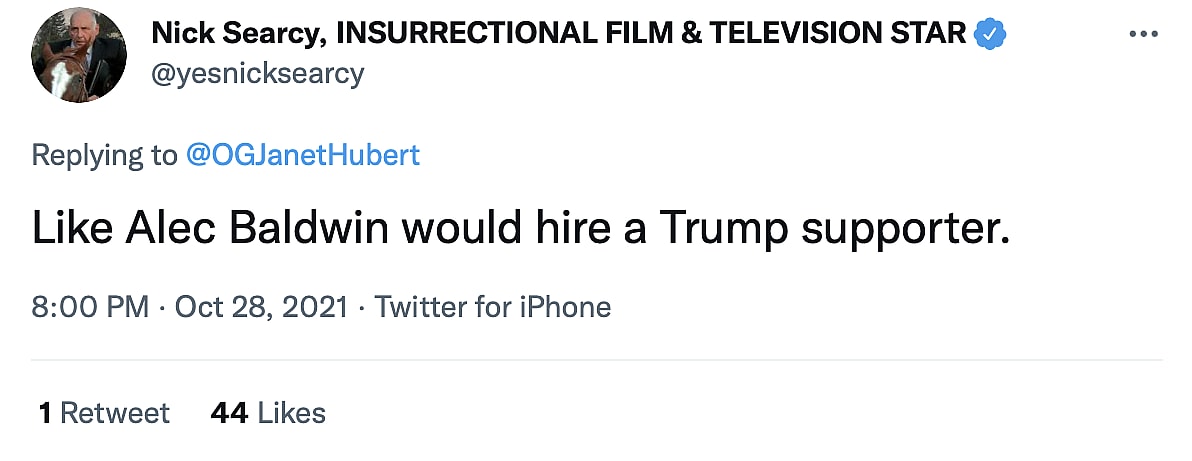View the "Likes" list label
The image size is (1192, 461).
coord(292,412)
